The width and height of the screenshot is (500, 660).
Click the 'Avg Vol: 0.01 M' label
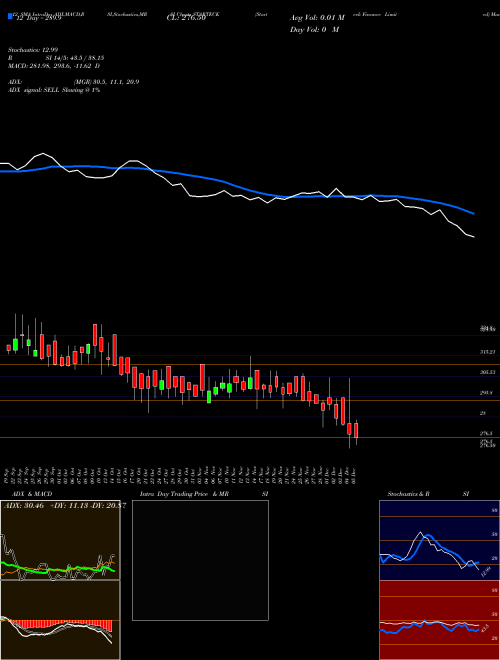tap(317, 18)
